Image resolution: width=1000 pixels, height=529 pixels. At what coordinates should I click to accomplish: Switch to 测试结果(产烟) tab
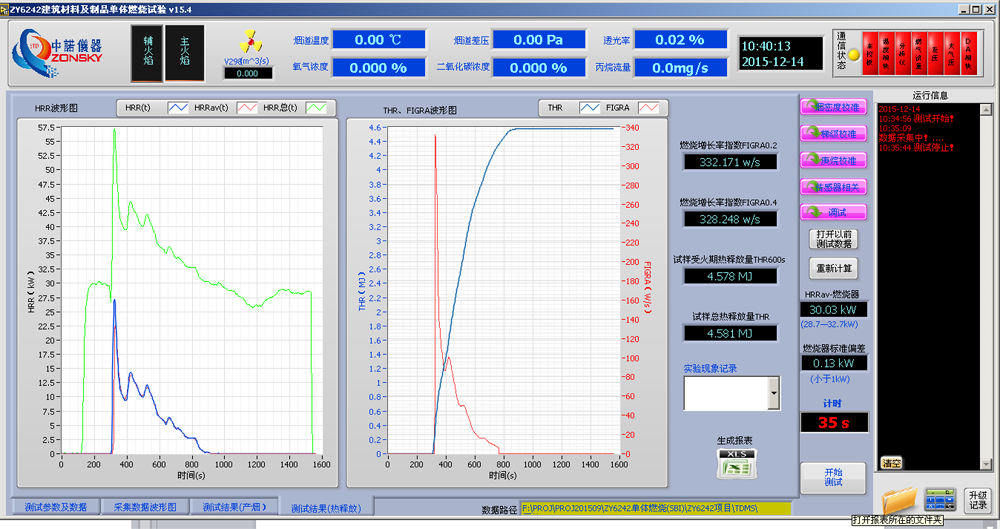pyautogui.click(x=234, y=507)
